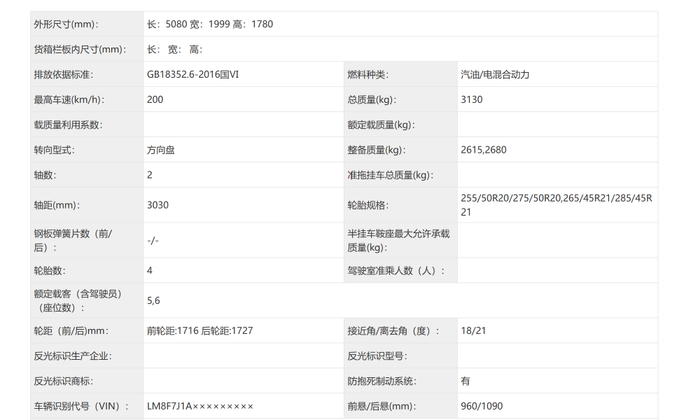Select the GB18352.6-2016国VI value
700x420 pixels.
tap(193, 75)
